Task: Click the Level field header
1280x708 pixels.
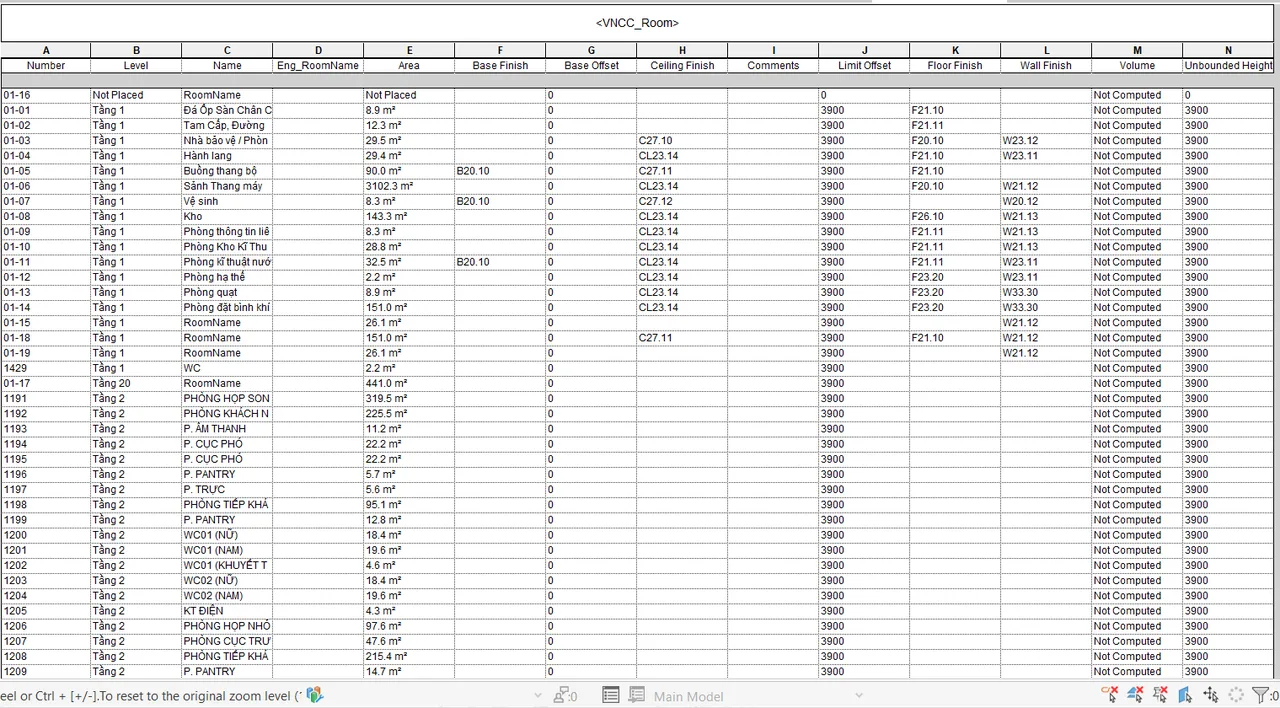Action: 136,65
